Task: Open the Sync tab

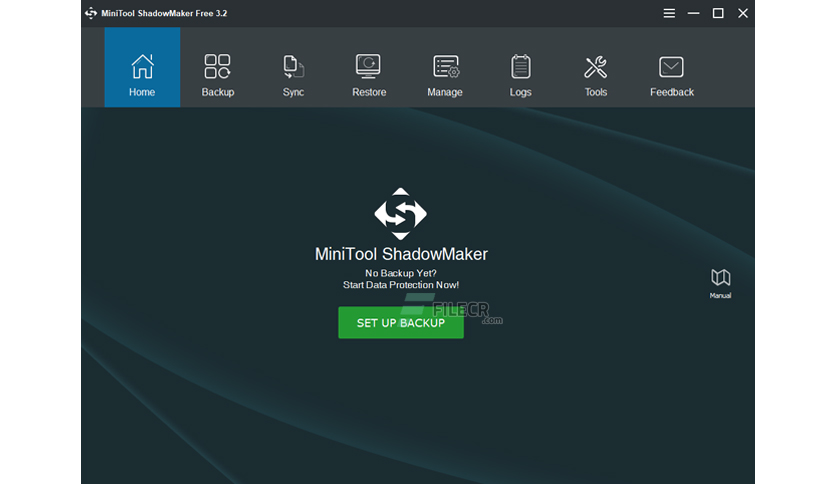Action: [x=293, y=75]
